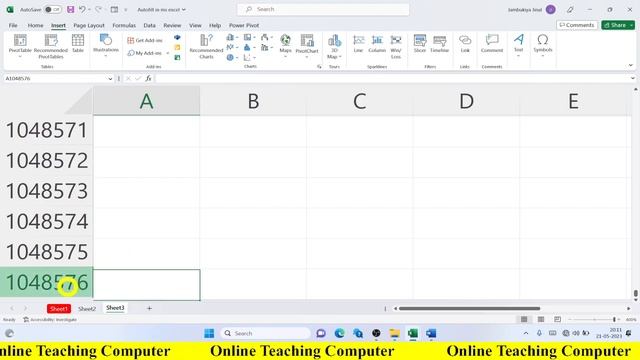Switch to the Home tab
640x360 pixels.
tap(36, 25)
